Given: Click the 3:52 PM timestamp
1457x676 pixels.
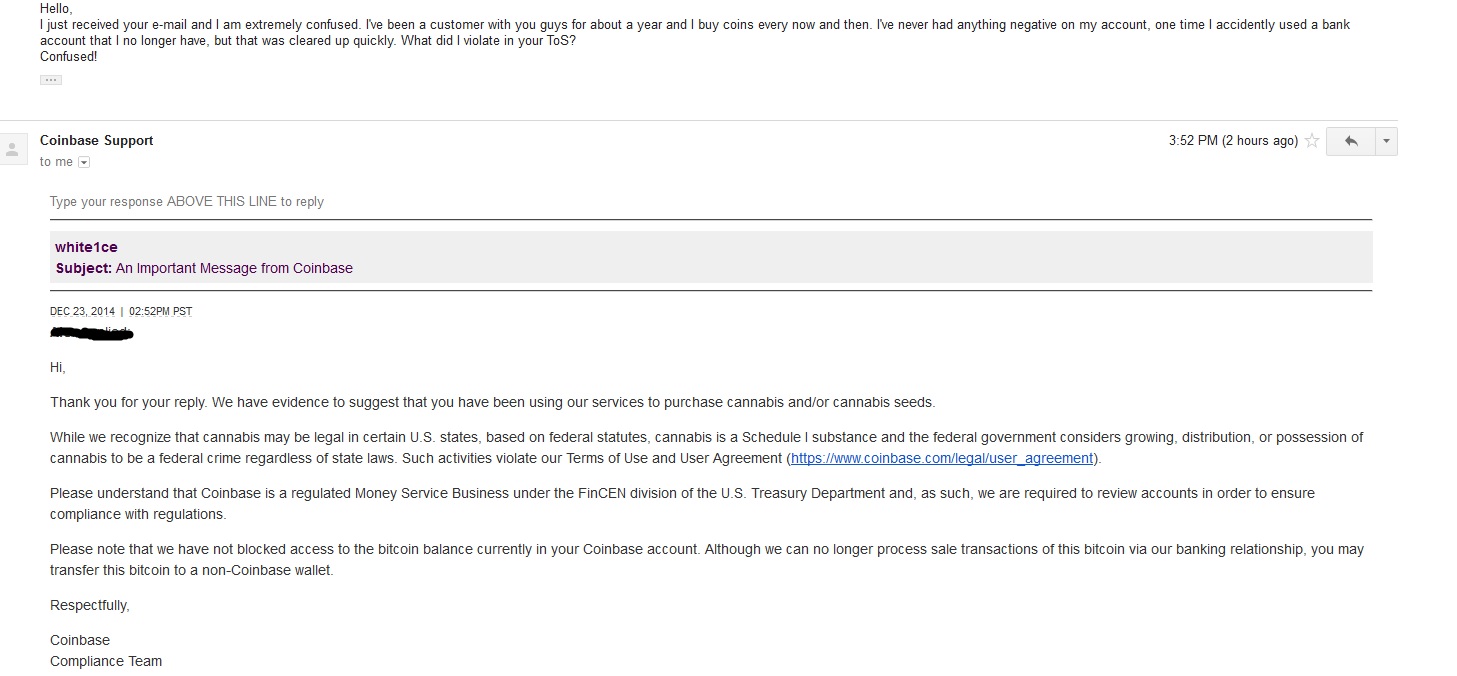Looking at the screenshot, I should (x=1232, y=141).
